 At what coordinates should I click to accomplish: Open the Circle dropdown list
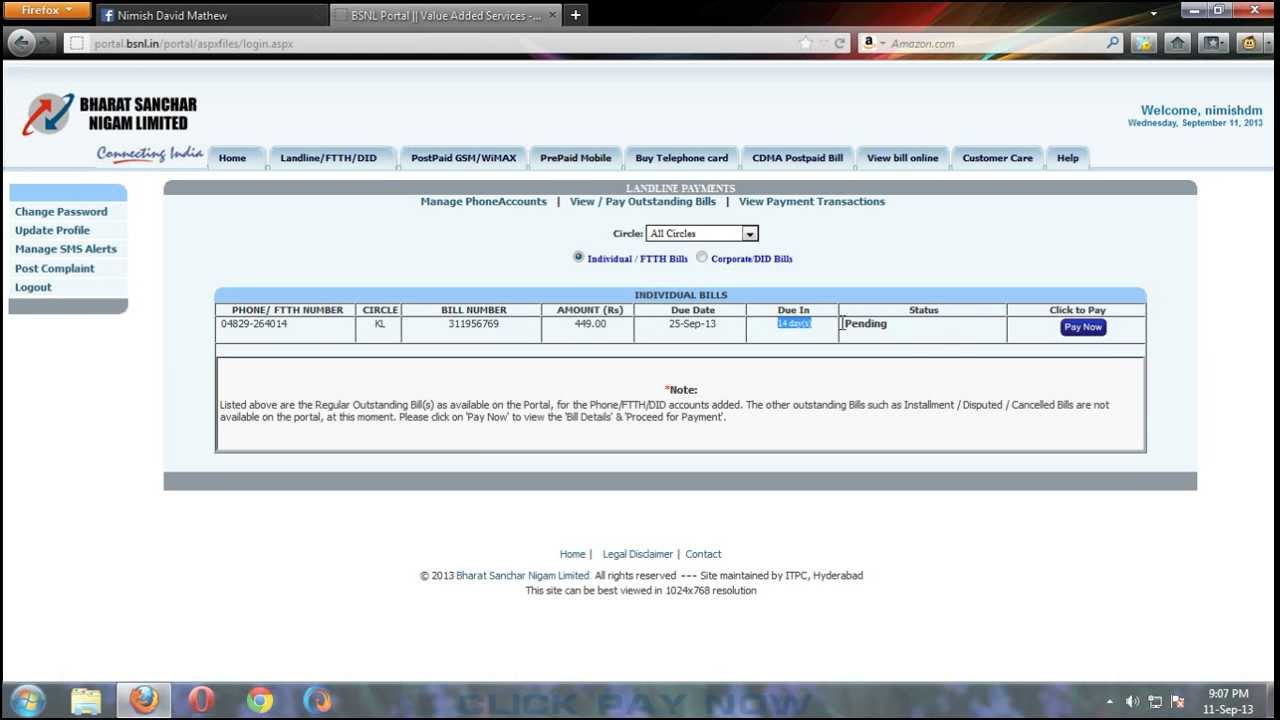[702, 233]
